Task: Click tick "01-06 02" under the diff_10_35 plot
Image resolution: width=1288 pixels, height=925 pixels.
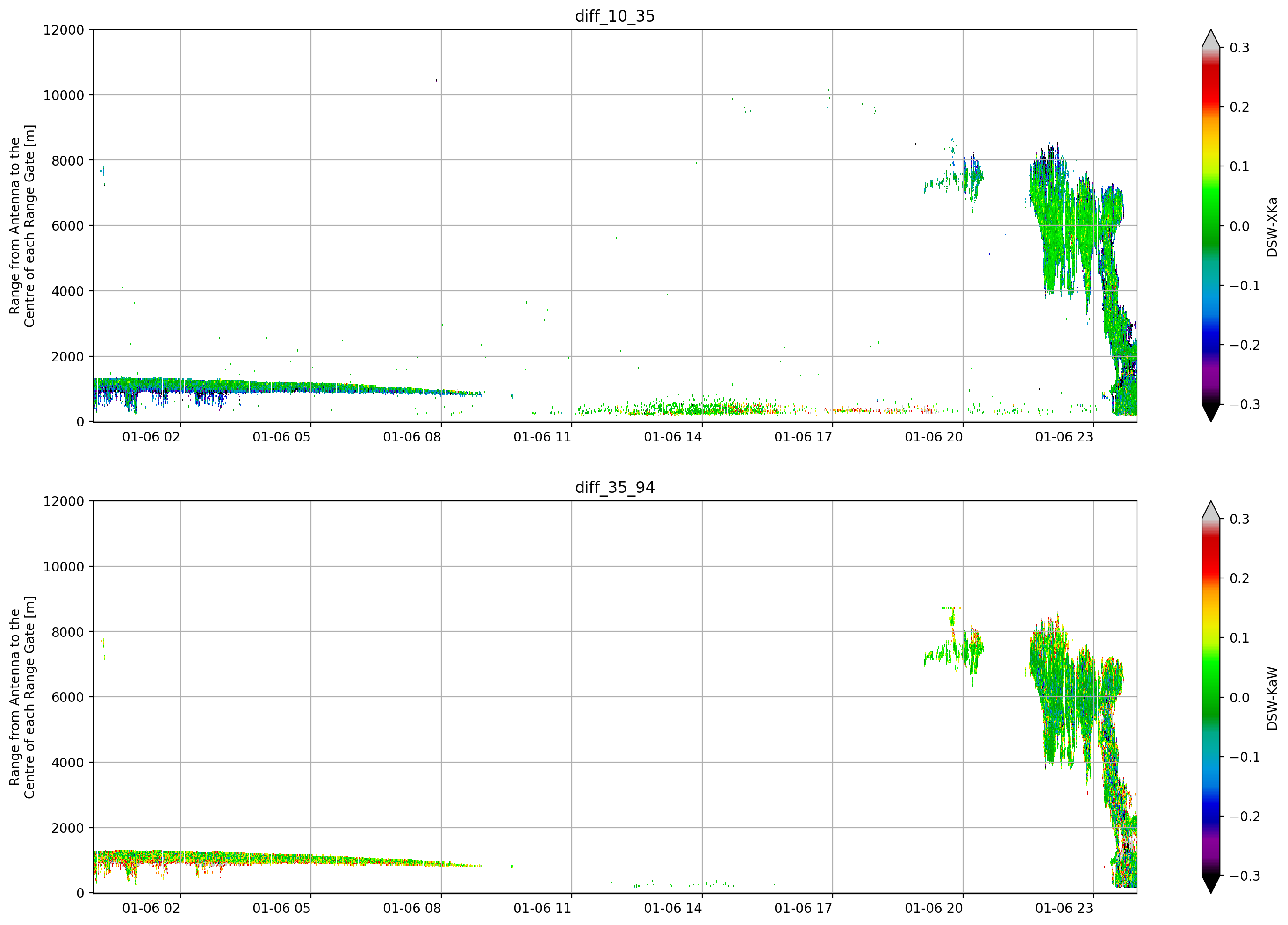Action: point(151,437)
